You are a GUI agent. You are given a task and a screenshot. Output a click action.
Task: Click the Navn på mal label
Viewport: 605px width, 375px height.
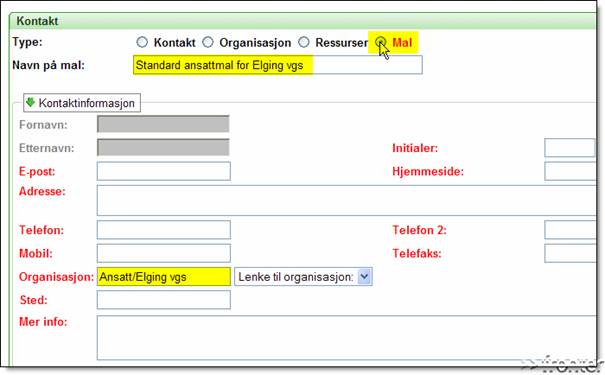[x=49, y=65]
